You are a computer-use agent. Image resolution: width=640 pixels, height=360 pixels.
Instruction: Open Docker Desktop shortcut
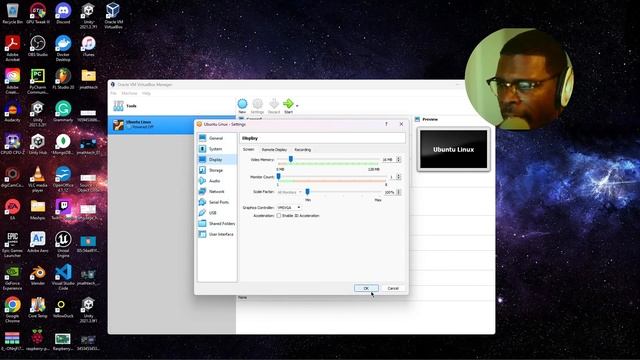63,48
